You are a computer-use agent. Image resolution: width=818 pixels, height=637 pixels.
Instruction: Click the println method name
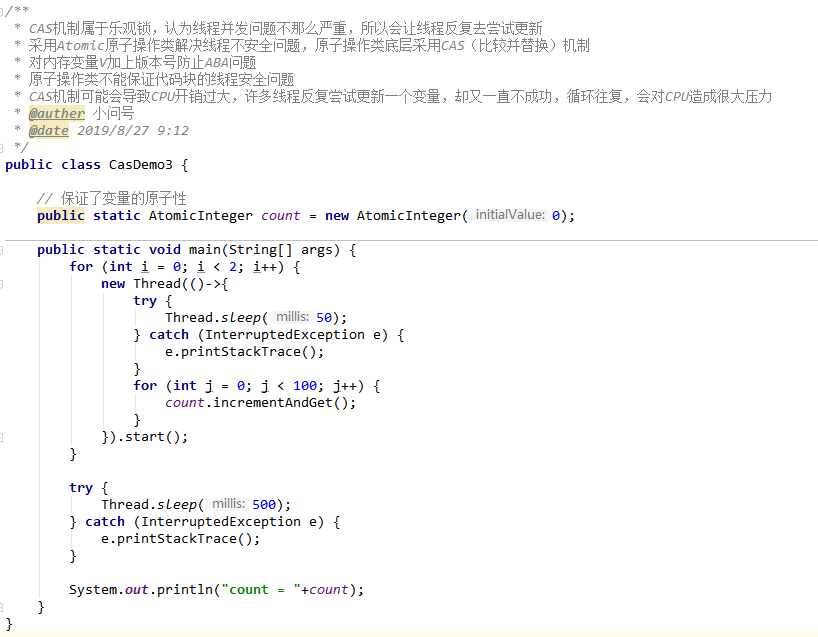(x=185, y=590)
